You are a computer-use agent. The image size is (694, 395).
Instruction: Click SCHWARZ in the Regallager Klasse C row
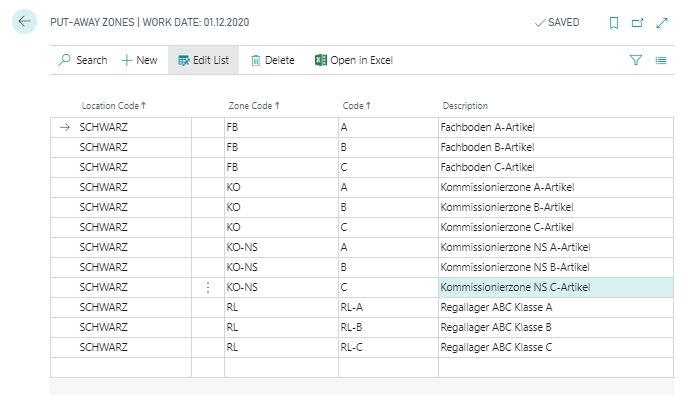104,347
